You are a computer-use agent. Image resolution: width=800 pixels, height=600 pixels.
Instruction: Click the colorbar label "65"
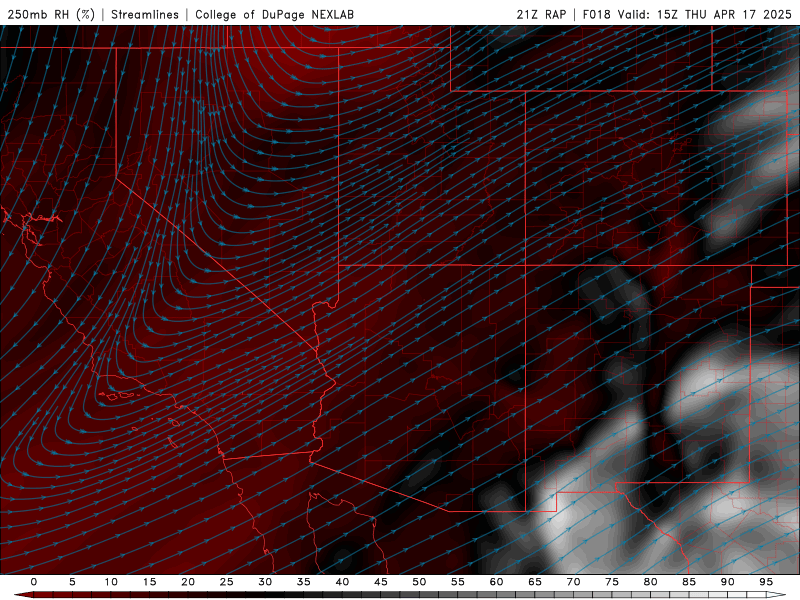[x=535, y=582]
